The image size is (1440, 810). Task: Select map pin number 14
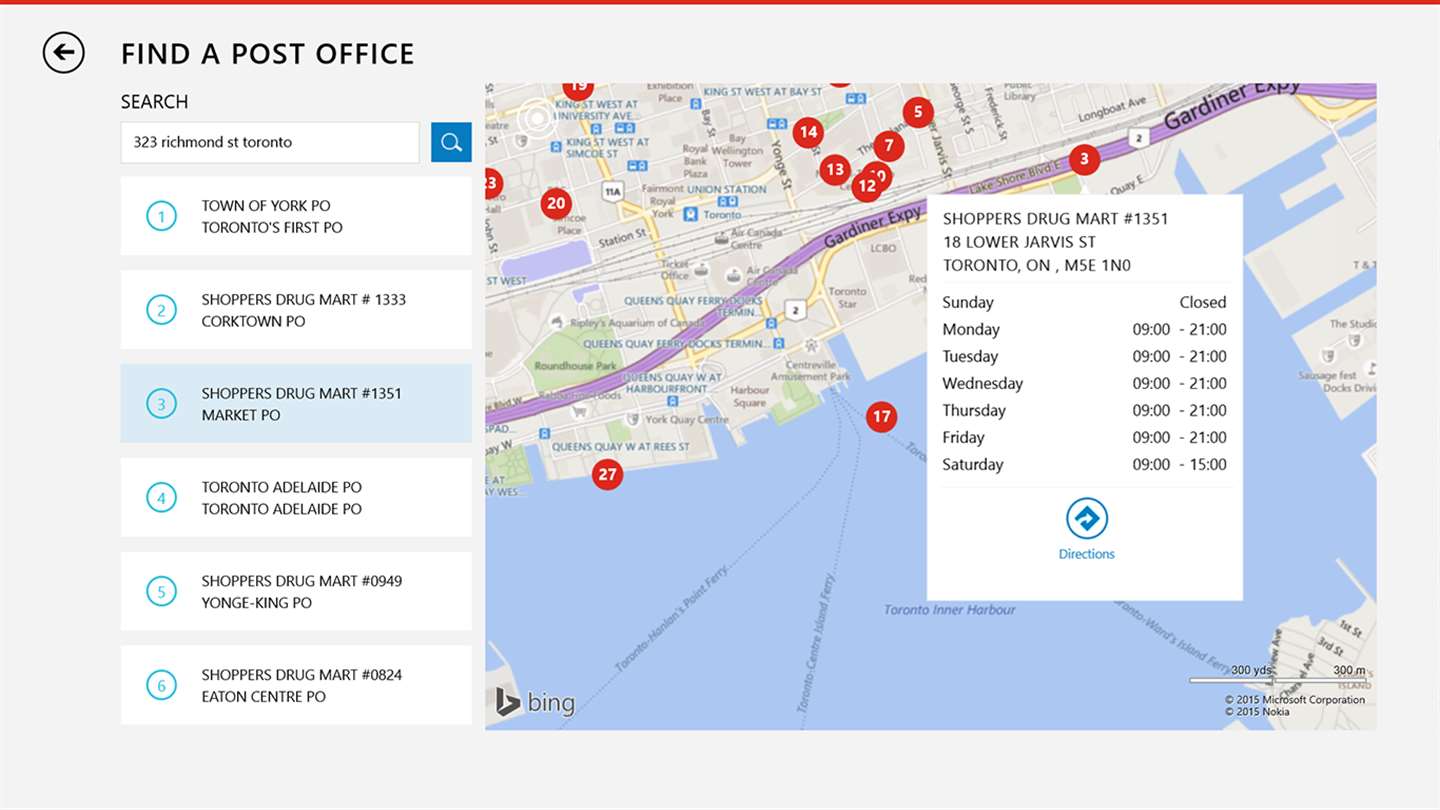(x=808, y=131)
